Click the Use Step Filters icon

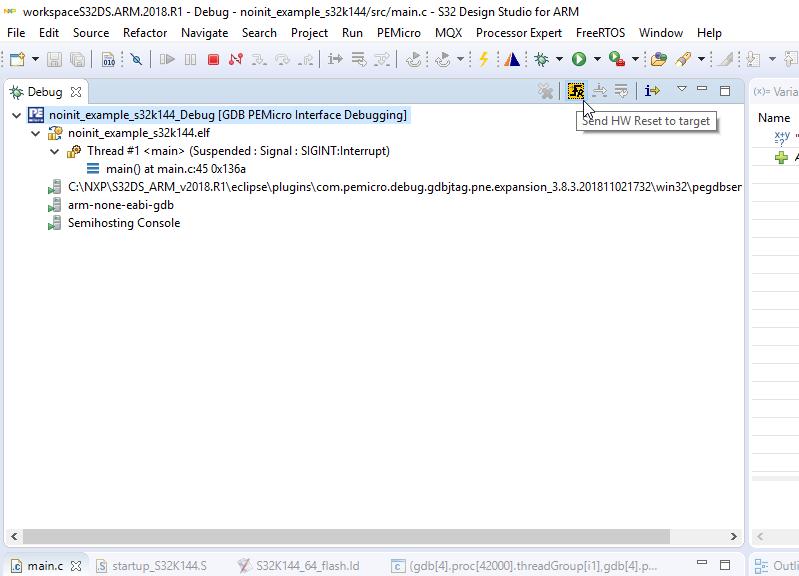point(382,60)
